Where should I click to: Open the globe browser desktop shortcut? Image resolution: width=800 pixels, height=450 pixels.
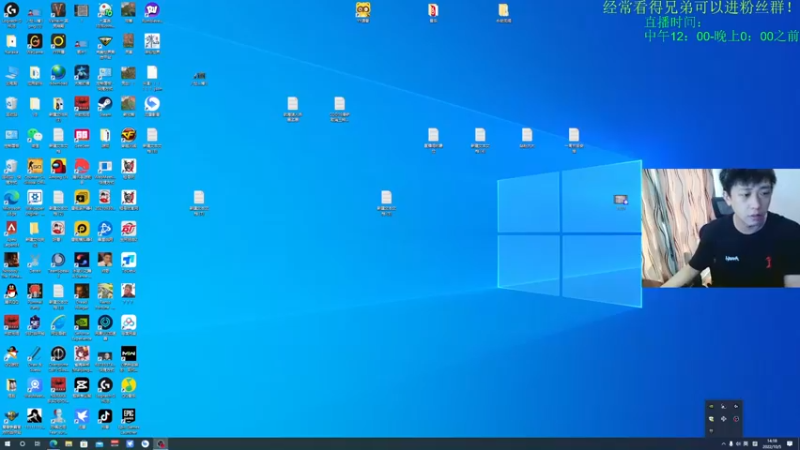coord(58,73)
